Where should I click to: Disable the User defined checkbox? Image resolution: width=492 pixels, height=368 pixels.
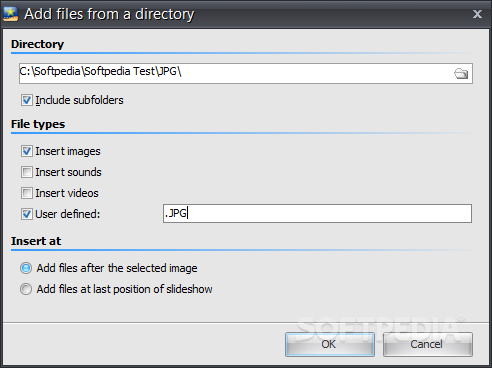point(27,214)
